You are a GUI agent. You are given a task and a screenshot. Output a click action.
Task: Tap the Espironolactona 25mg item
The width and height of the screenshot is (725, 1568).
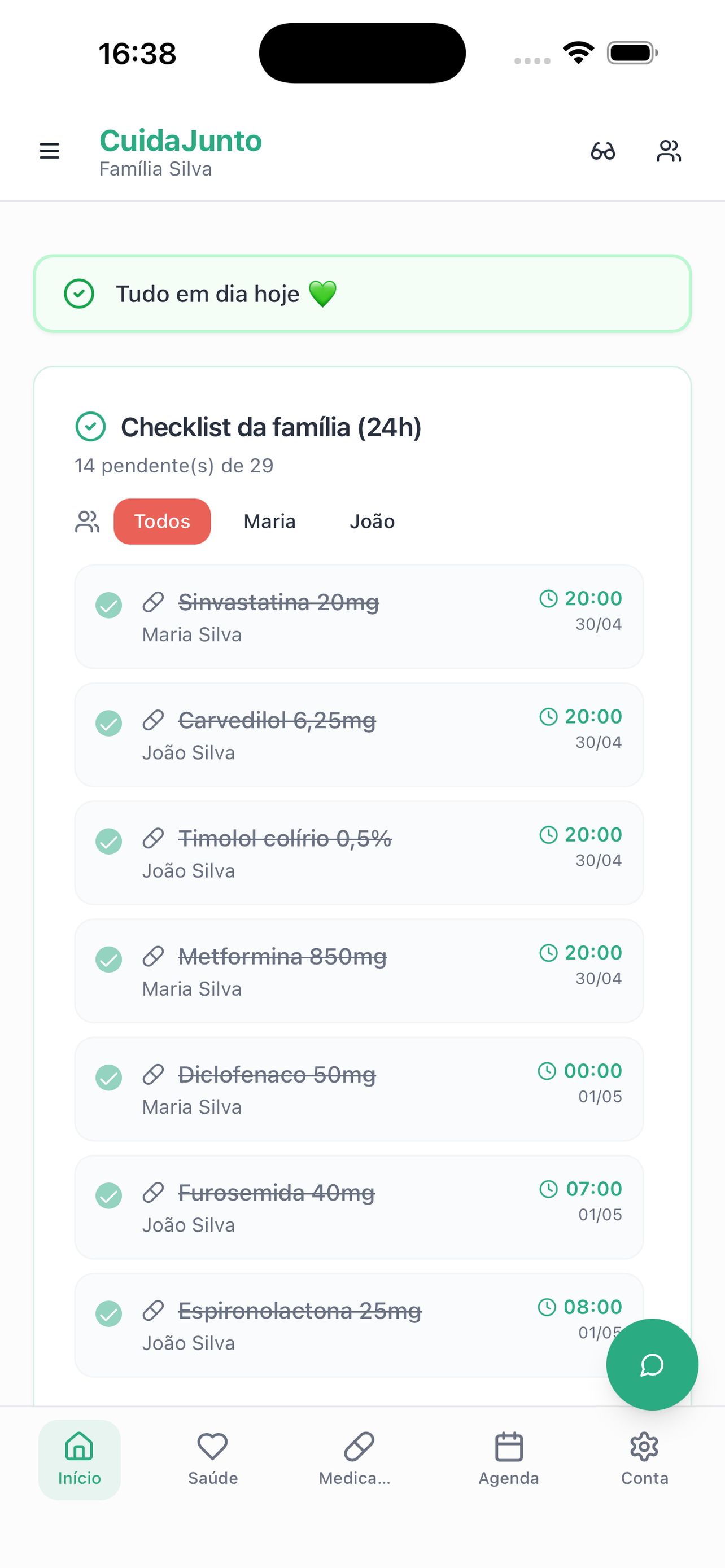coord(359,1325)
